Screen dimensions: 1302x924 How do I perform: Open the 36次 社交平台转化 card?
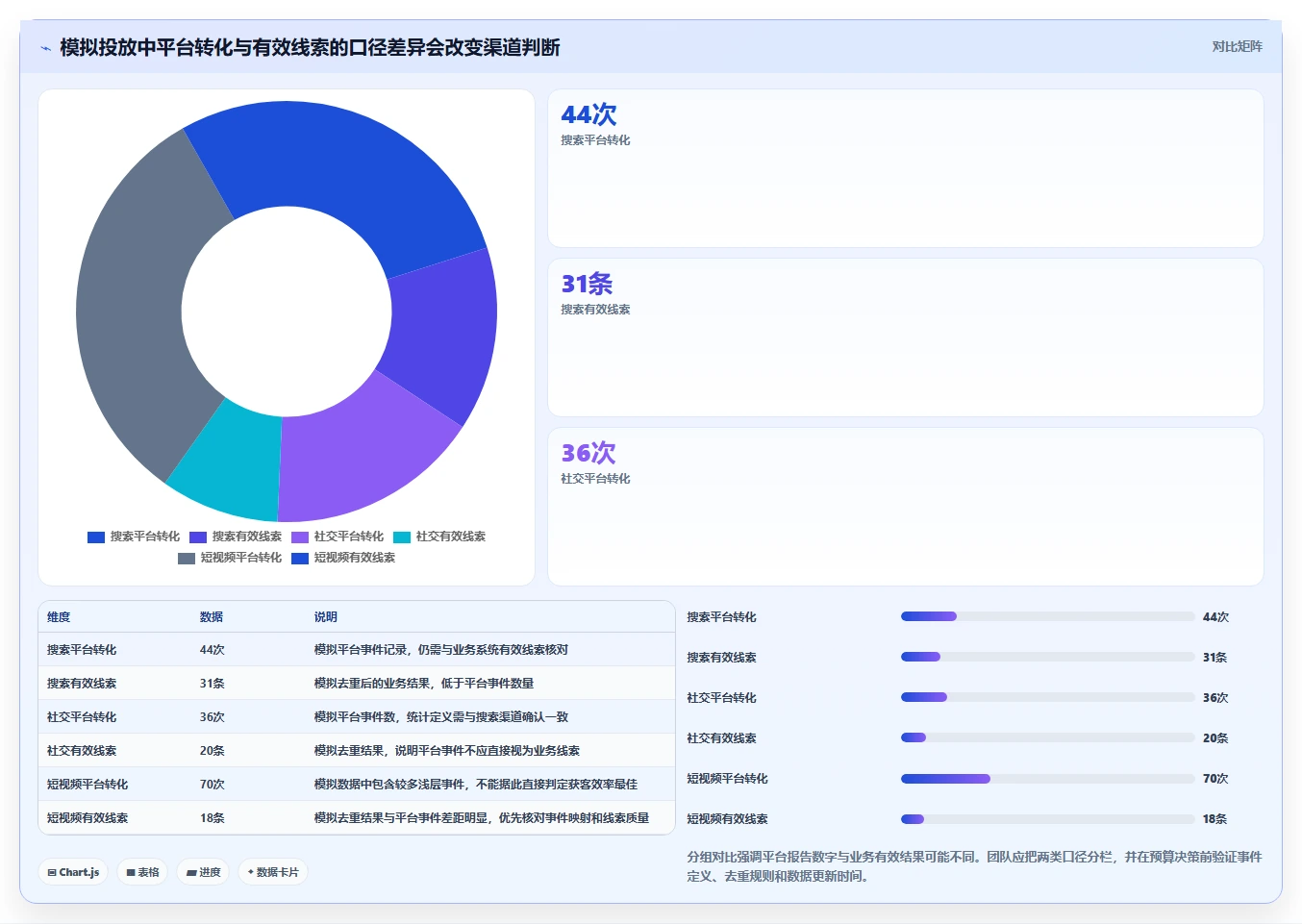click(905, 507)
